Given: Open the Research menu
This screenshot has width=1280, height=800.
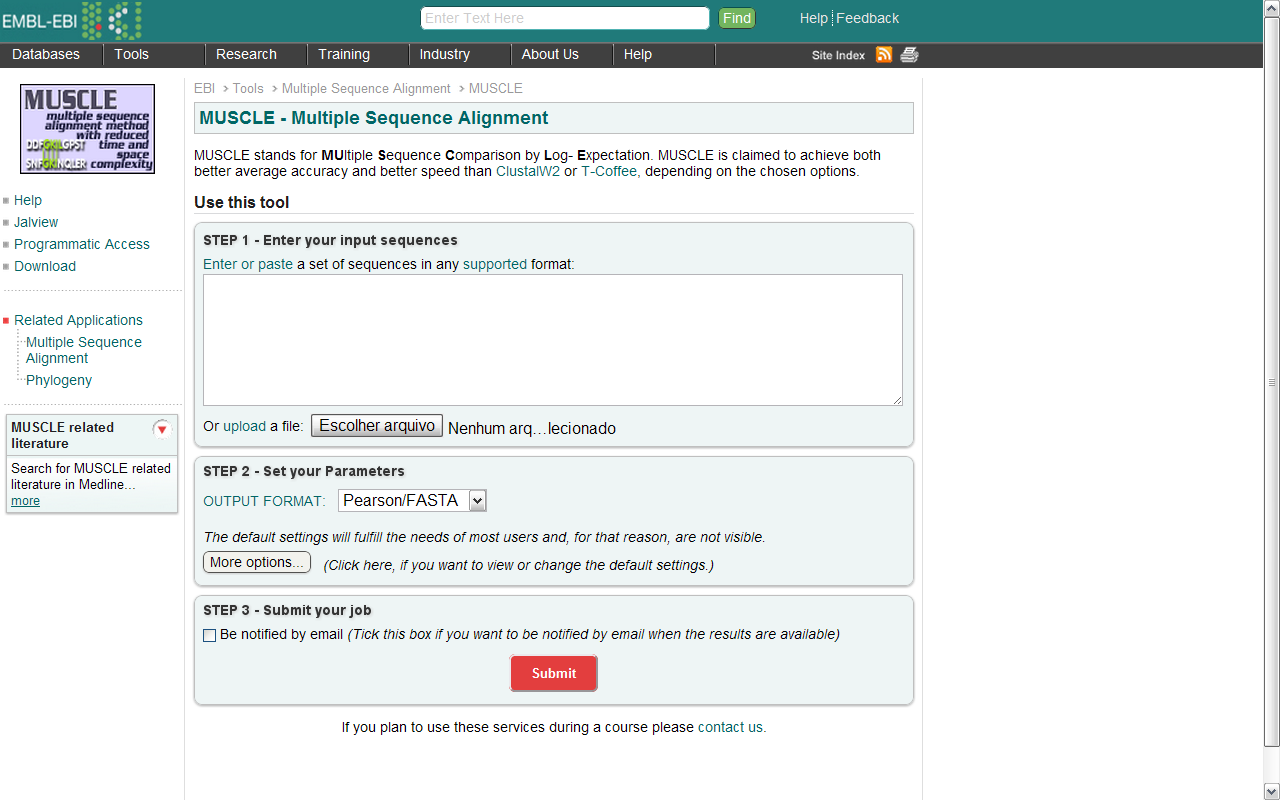Looking at the screenshot, I should point(246,54).
